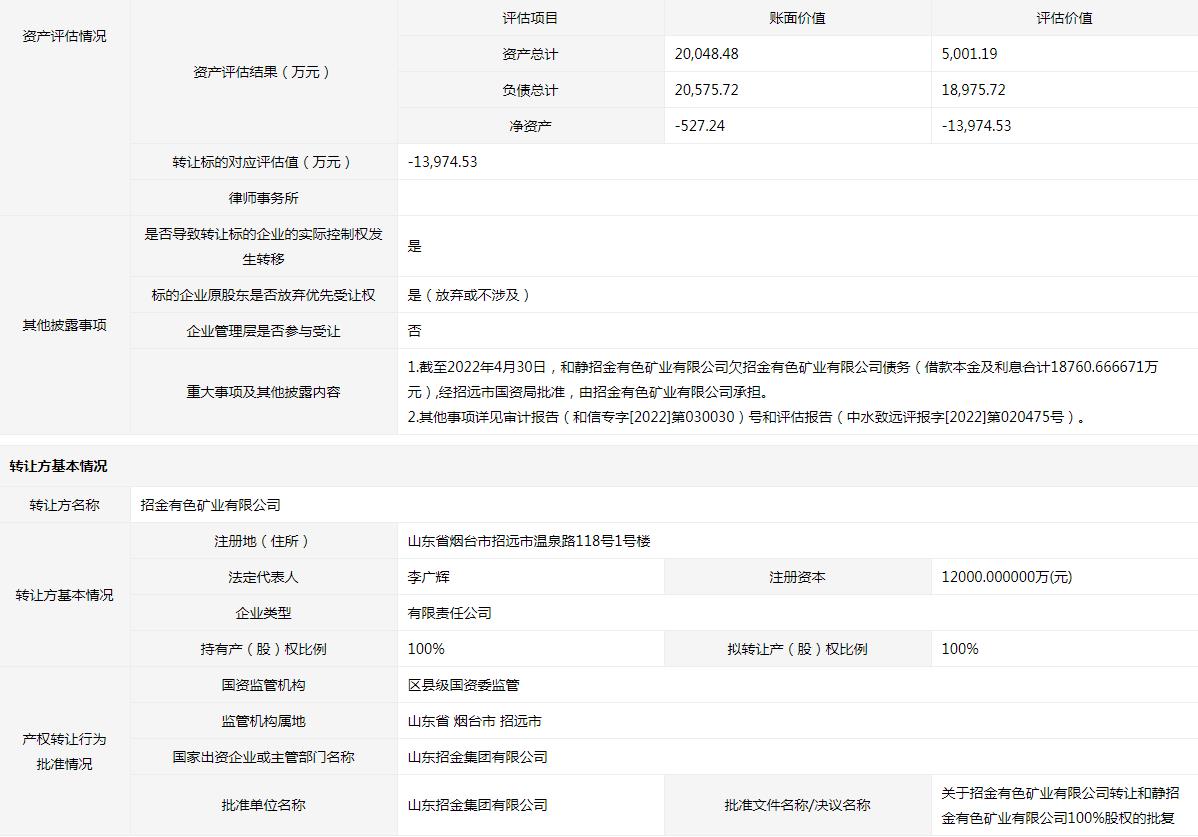Click the 净资产 appraised value -13,974.53
This screenshot has height=837, width=1198.
pos(976,126)
